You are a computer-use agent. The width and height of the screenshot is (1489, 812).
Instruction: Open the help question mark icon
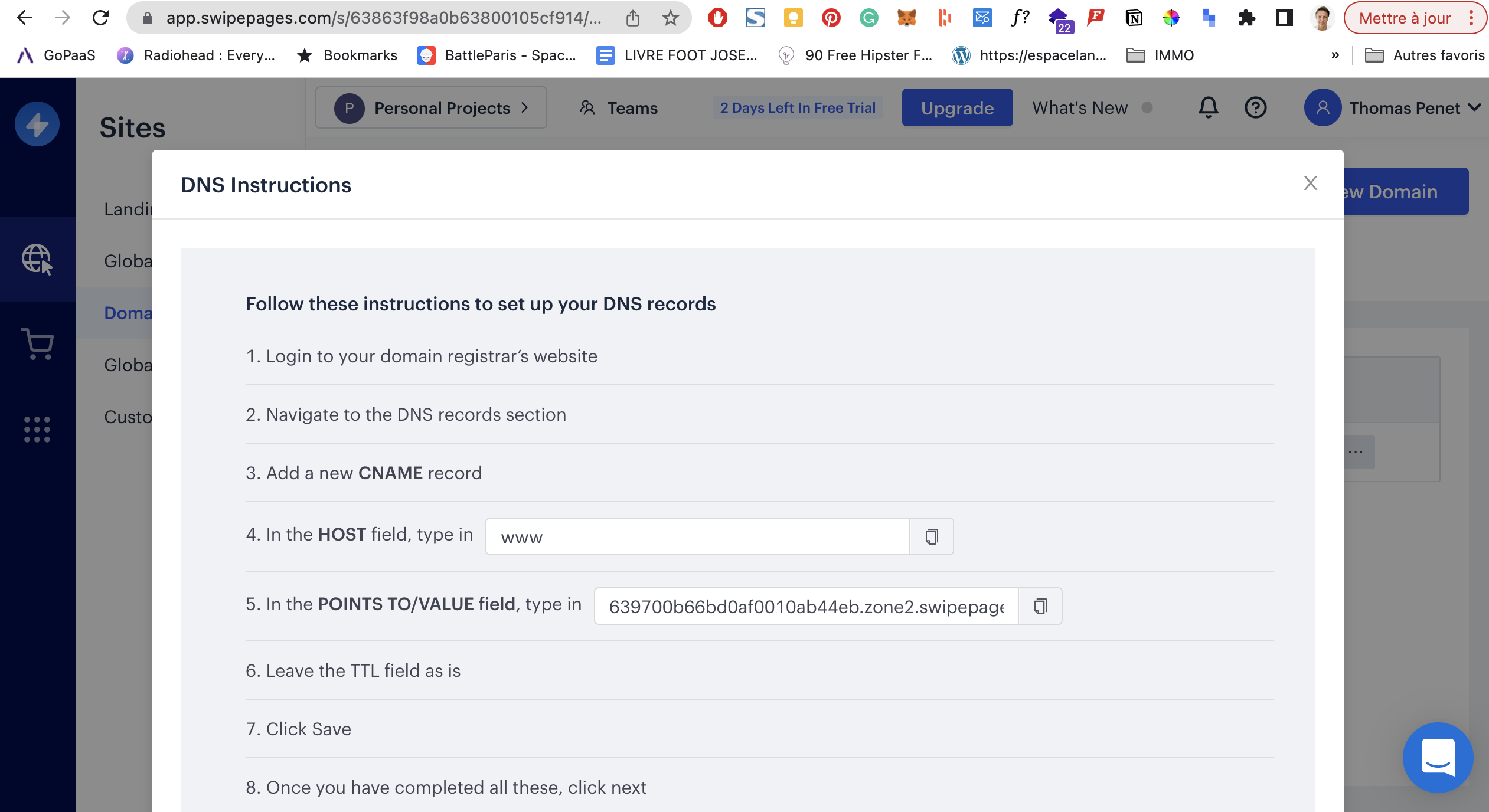click(1255, 107)
